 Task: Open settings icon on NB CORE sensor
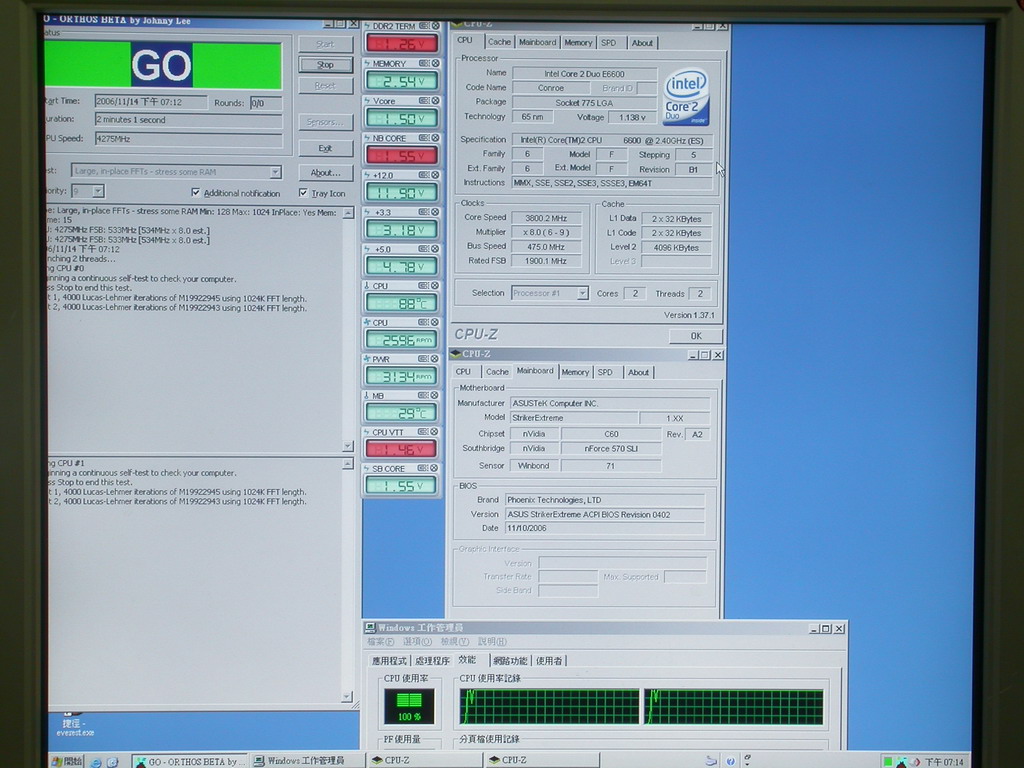pos(424,138)
